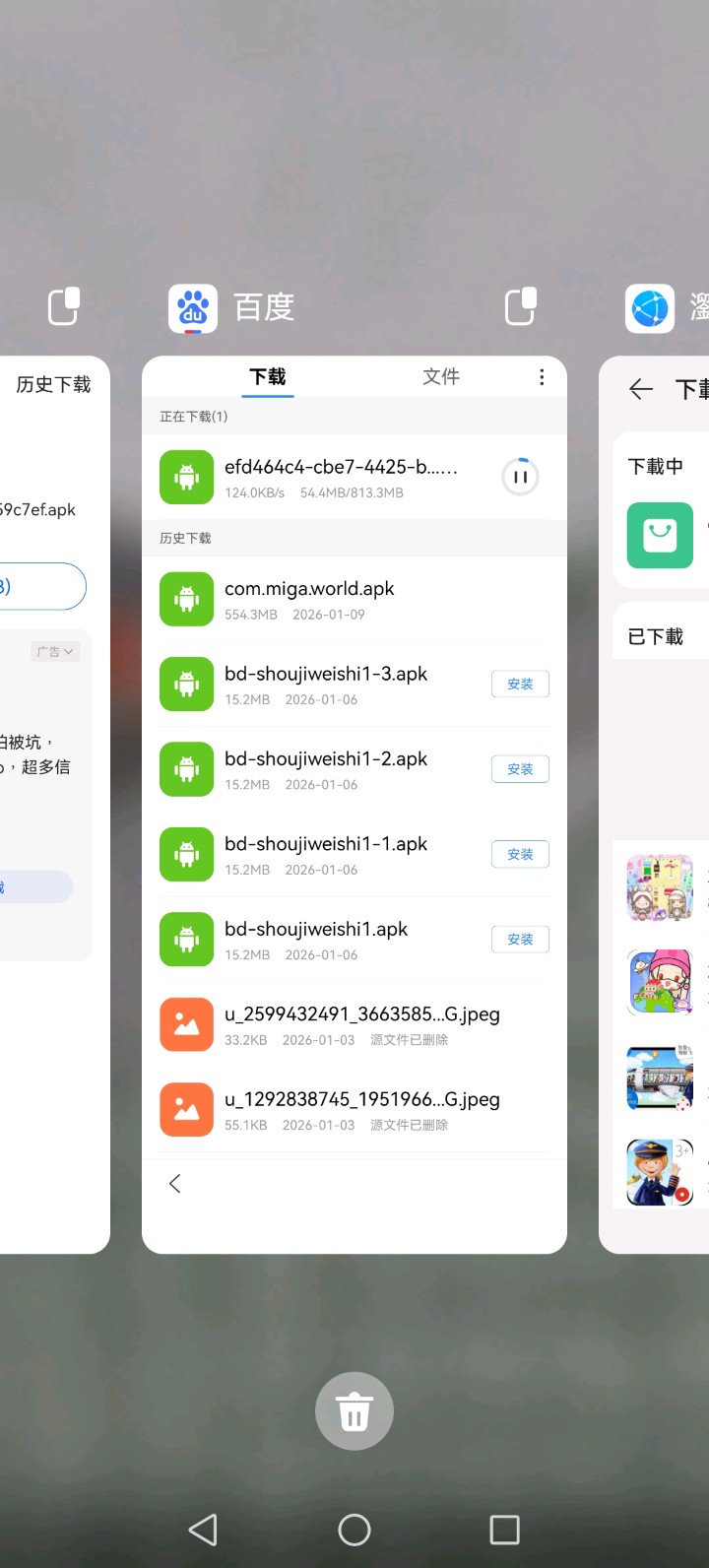Tap split-screen icon above Baidu card's right side
Screen dimensions: 709x1568
tap(520, 307)
